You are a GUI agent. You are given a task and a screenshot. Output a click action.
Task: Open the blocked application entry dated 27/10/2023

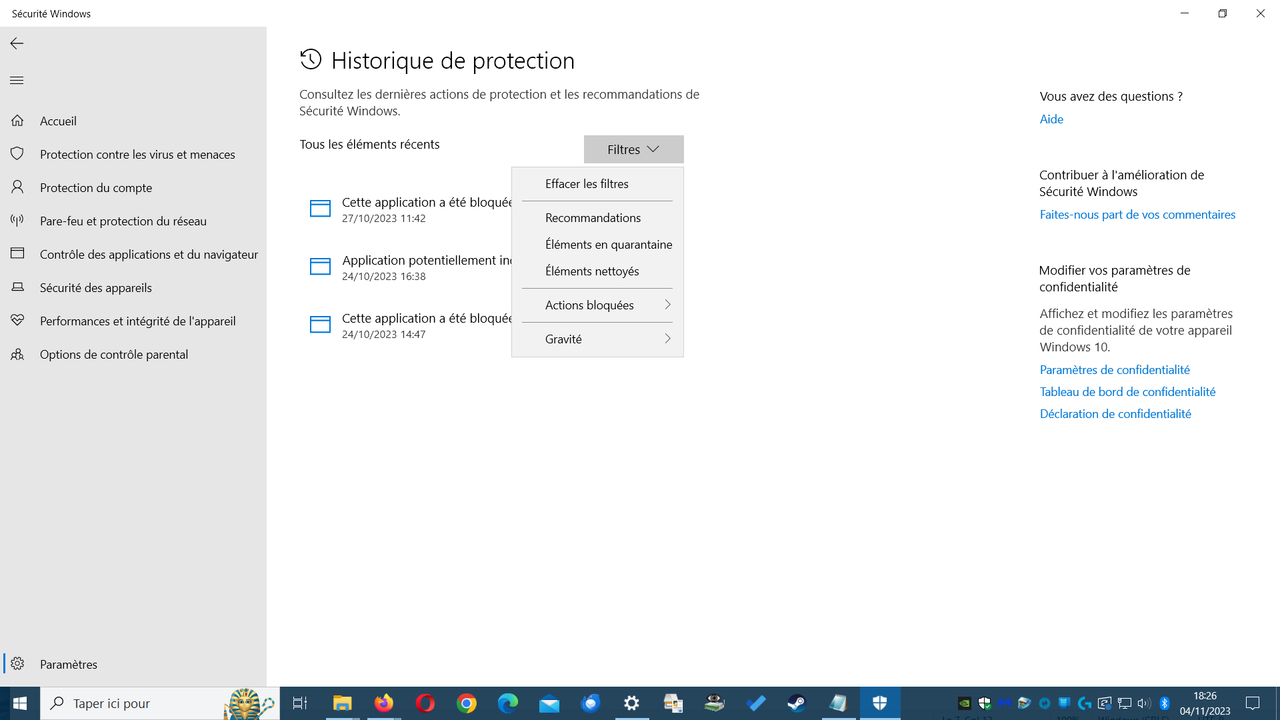pyautogui.click(x=420, y=208)
